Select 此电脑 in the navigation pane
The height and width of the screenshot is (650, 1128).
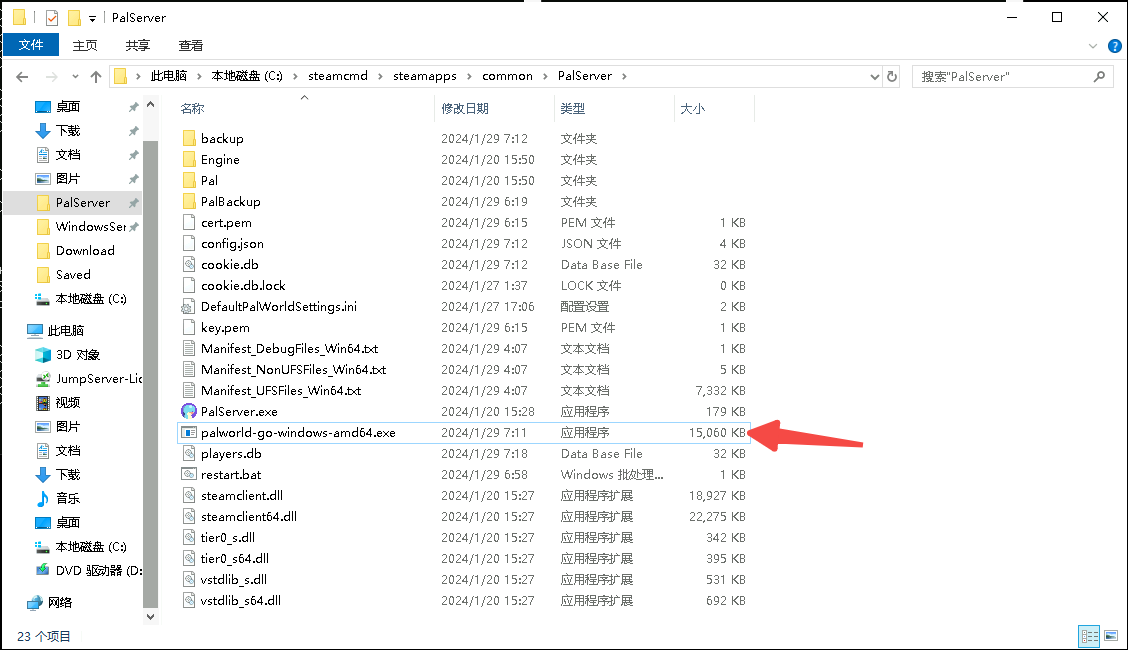65,331
